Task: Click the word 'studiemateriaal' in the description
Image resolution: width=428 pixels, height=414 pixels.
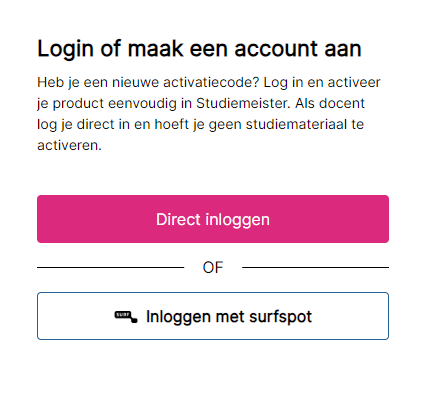Action: pyautogui.click(x=296, y=124)
